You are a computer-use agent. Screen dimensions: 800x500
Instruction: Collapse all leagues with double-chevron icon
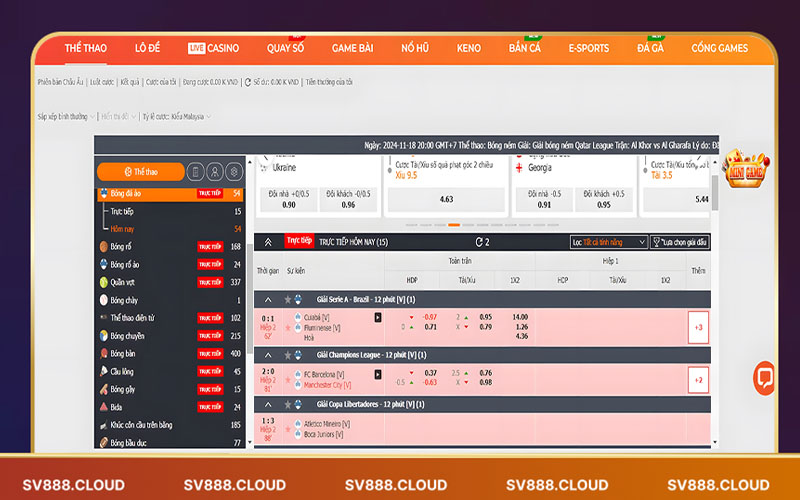[x=268, y=242]
